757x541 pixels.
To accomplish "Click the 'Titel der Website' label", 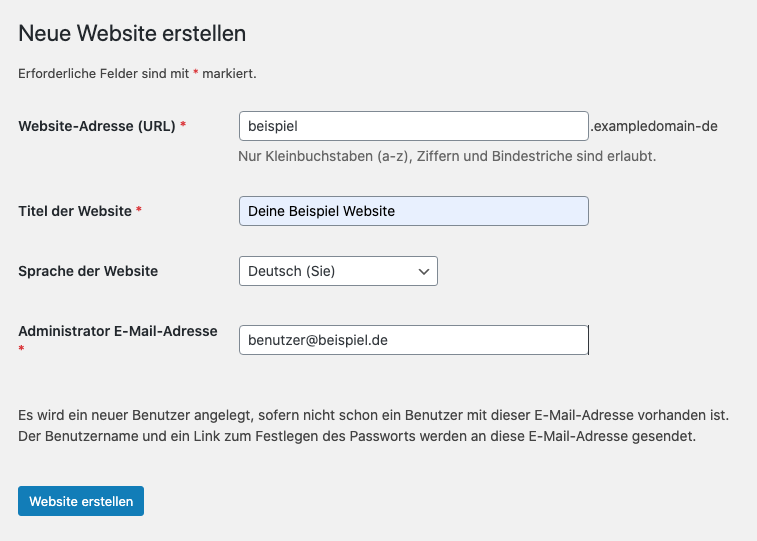I will pyautogui.click(x=75, y=211).
